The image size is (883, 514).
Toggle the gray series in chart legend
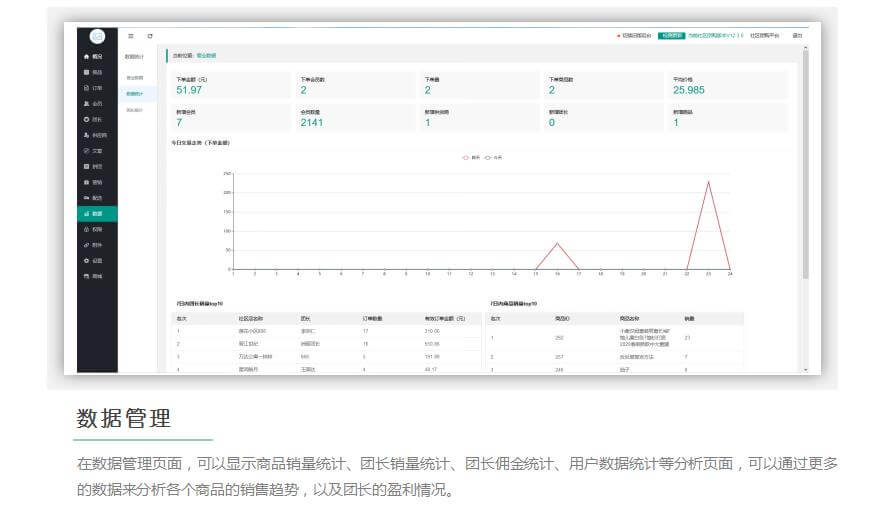492,157
